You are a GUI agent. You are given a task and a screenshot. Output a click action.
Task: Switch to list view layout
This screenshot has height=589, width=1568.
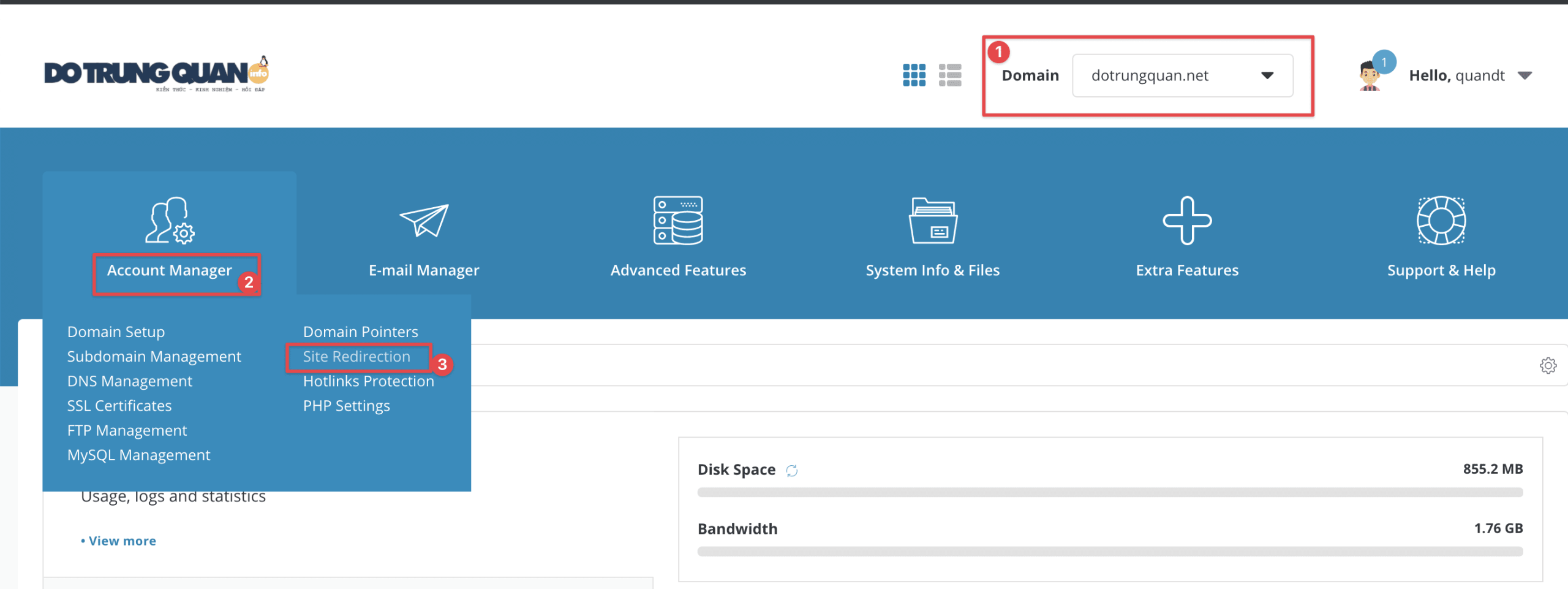950,75
